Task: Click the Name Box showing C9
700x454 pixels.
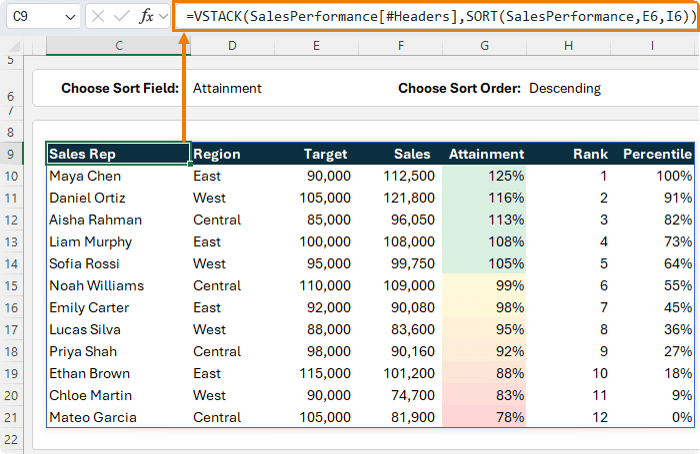Action: tap(42, 17)
